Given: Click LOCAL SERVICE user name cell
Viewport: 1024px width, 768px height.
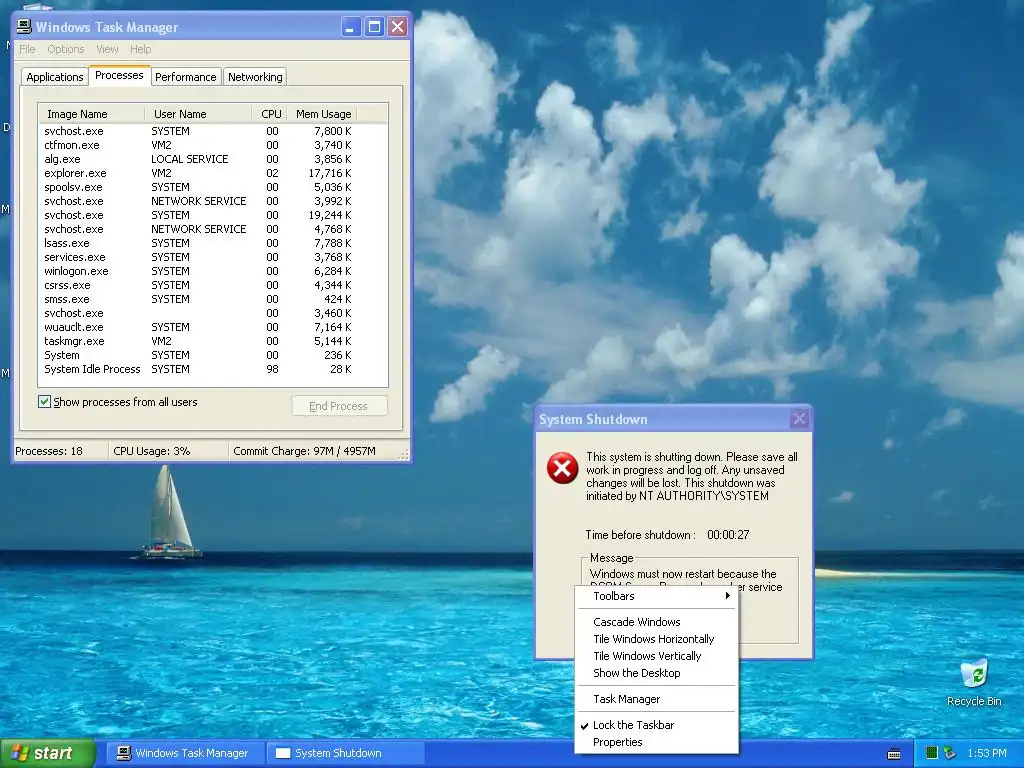Looking at the screenshot, I should (x=190, y=159).
